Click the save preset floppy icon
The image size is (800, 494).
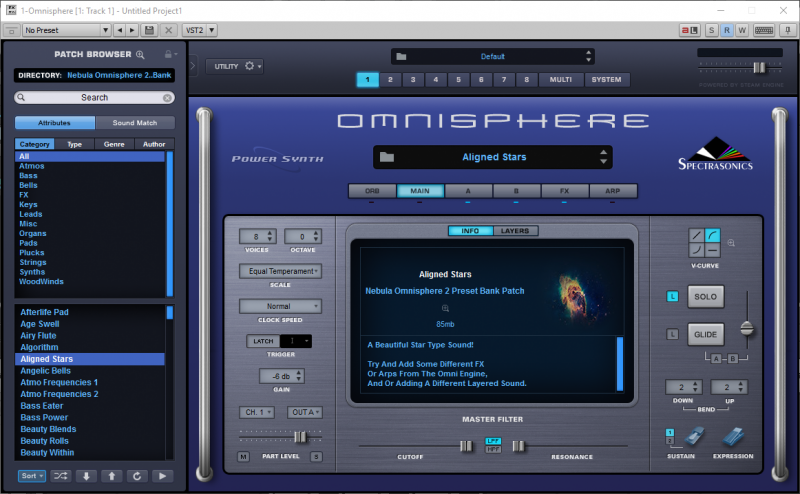tap(149, 30)
